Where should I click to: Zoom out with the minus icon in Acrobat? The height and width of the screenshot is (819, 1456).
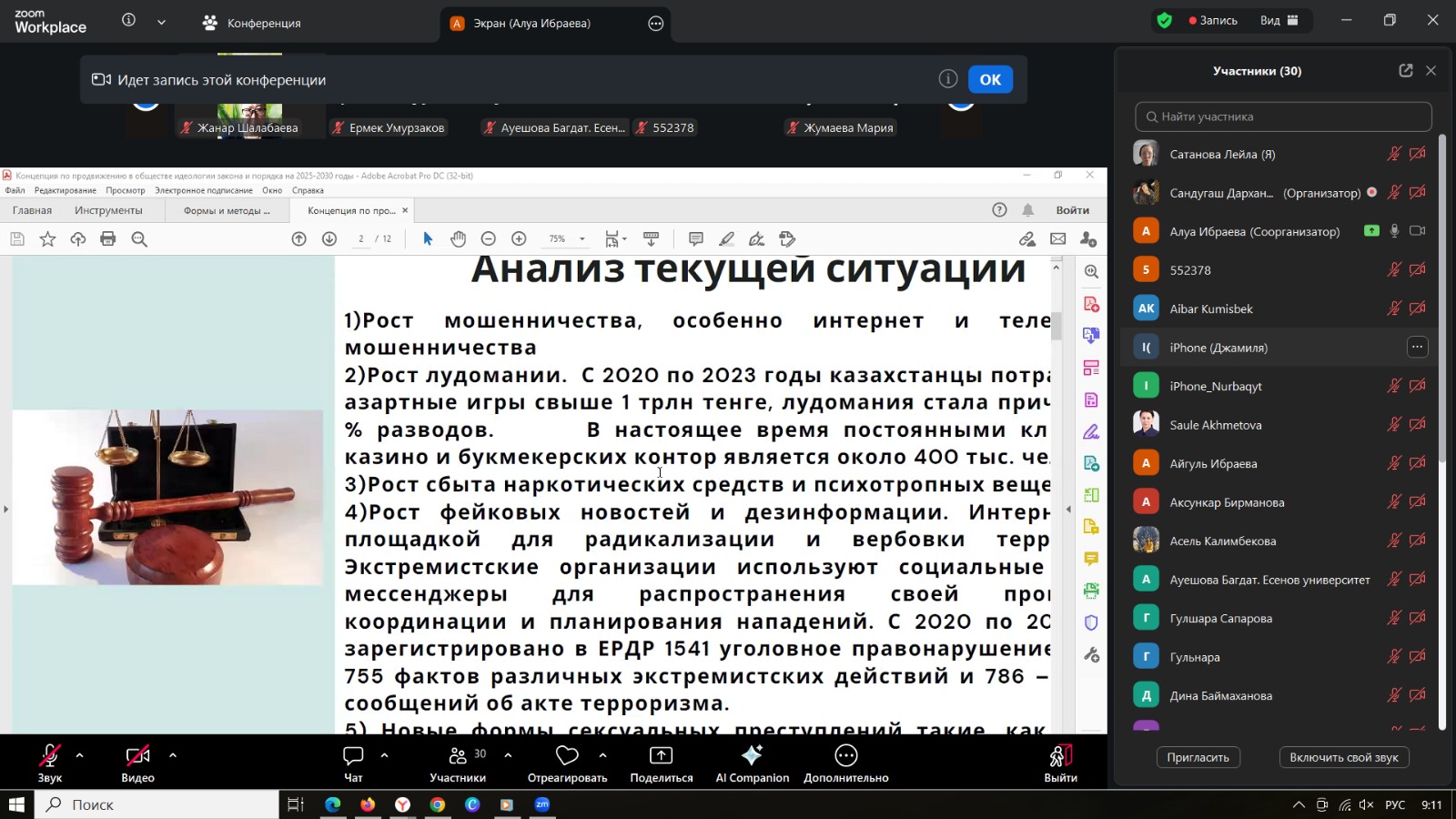pyautogui.click(x=488, y=238)
